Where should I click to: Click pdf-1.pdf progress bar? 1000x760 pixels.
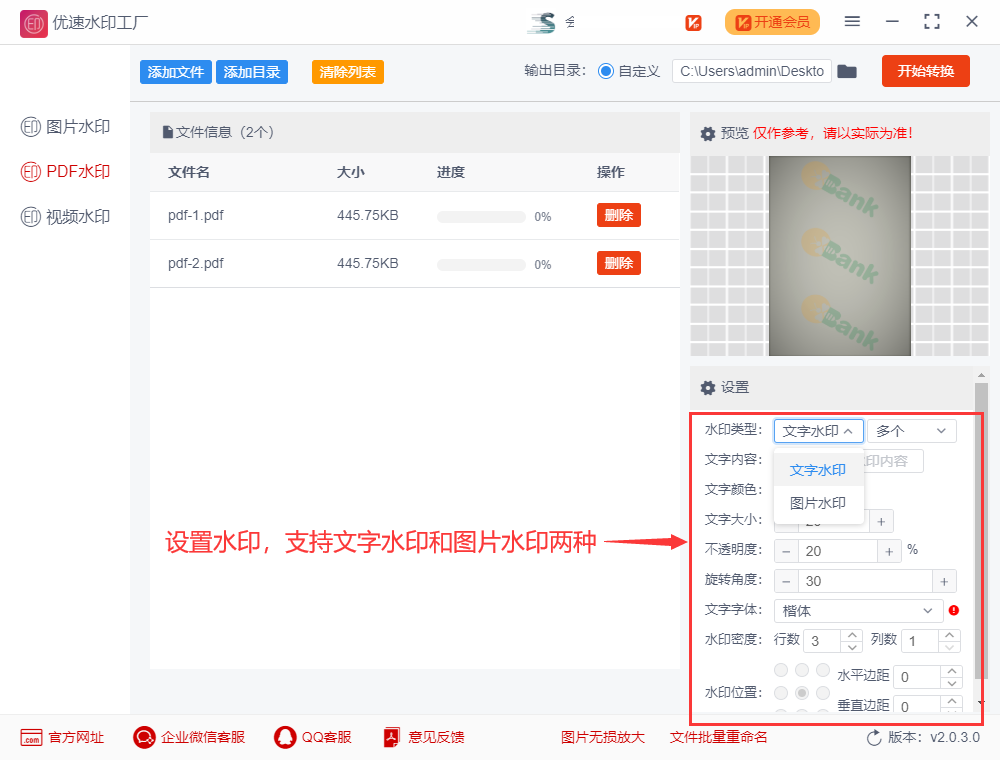[x=481, y=217]
